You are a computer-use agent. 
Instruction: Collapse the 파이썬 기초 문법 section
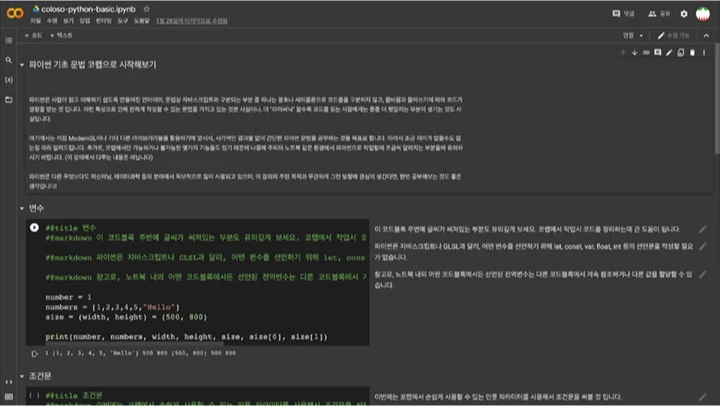click(x=22, y=65)
